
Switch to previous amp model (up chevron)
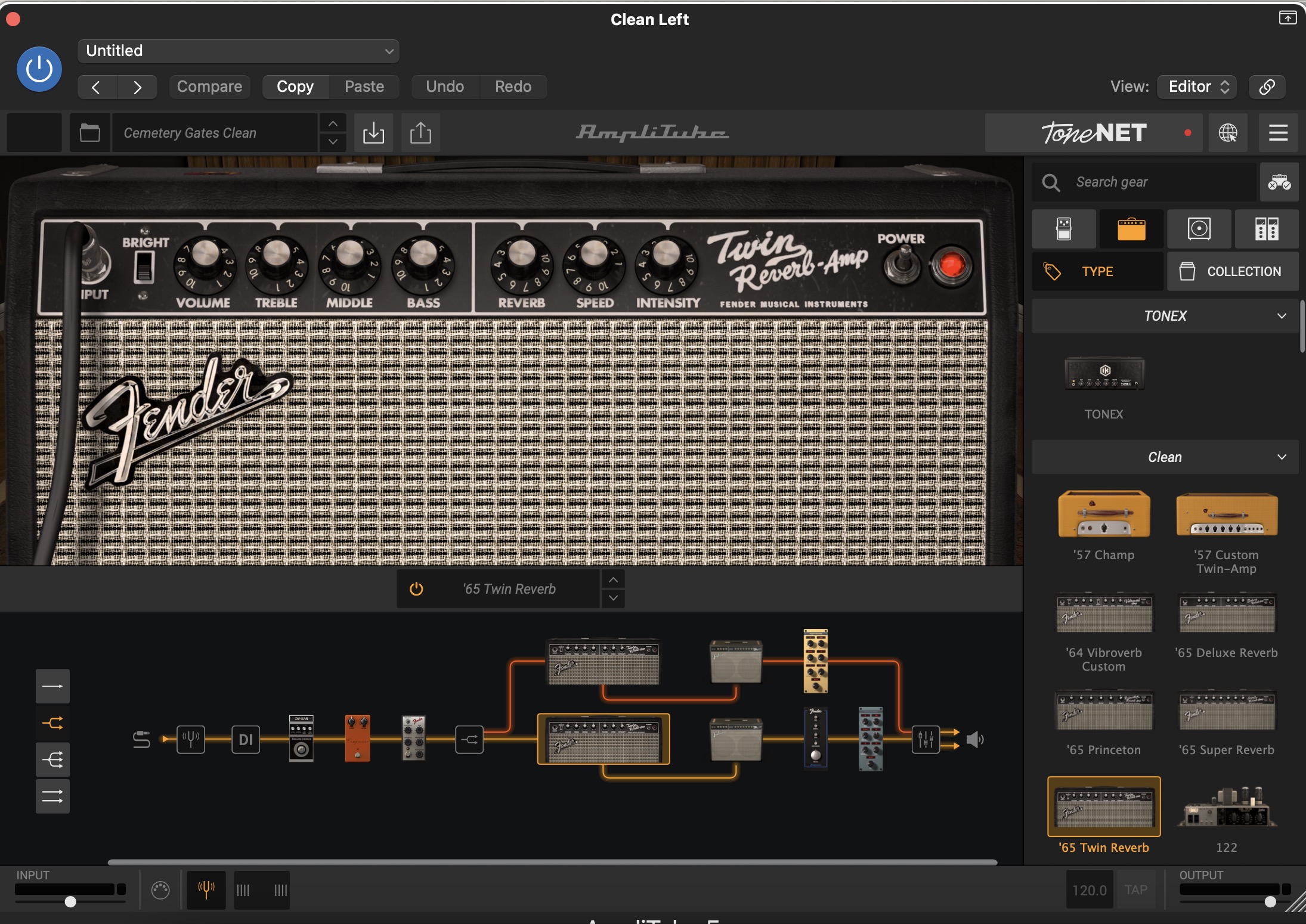[x=613, y=579]
